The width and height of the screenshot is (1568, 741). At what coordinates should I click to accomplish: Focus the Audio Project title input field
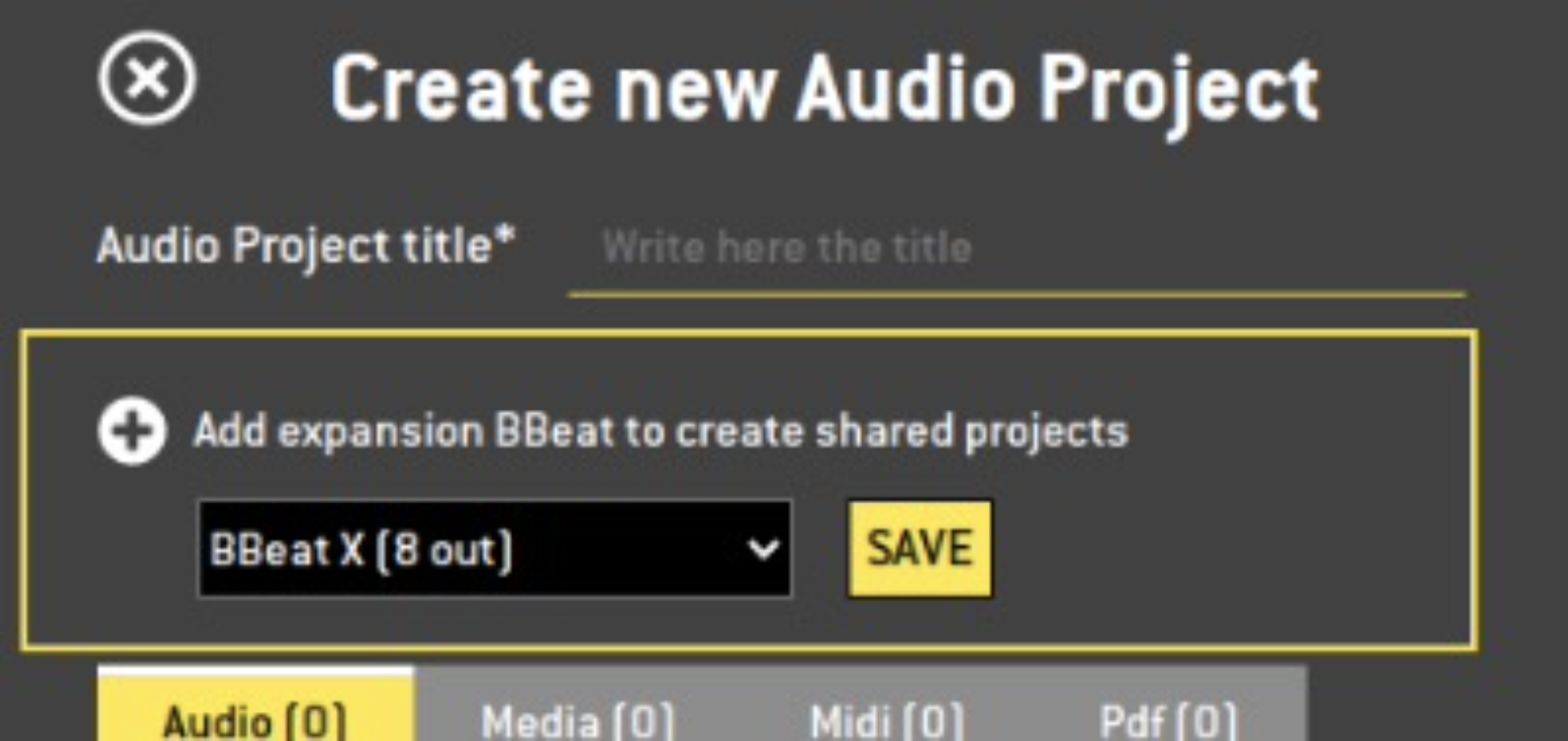[1017, 248]
